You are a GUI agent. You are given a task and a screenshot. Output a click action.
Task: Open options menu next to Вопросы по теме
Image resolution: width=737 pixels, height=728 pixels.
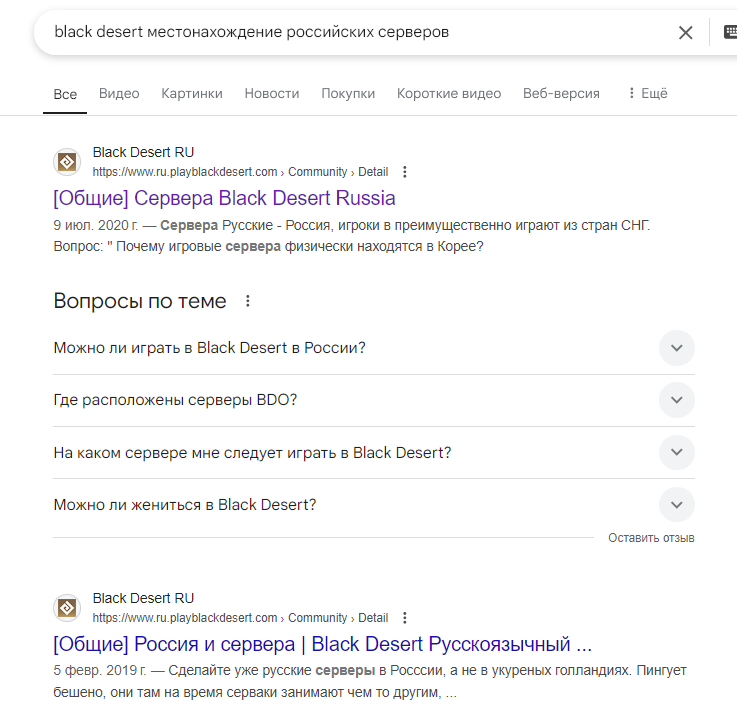point(248,301)
